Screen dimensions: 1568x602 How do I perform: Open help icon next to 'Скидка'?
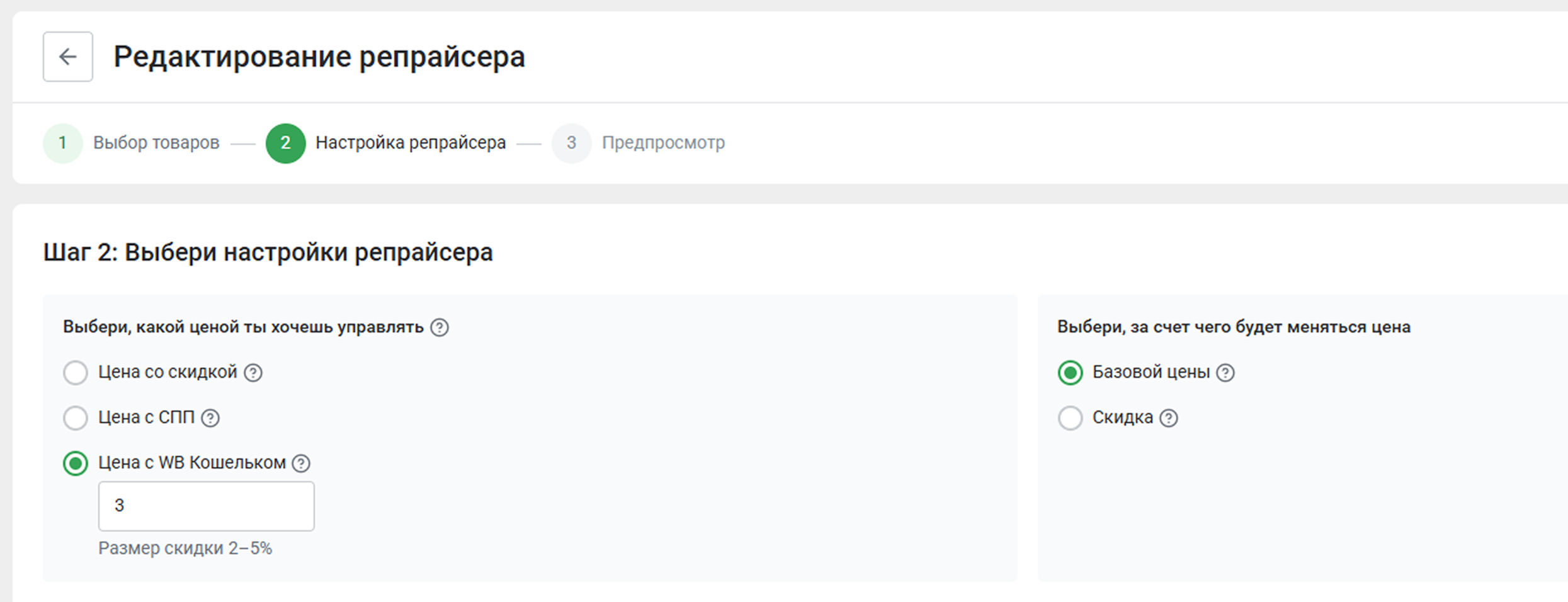[1169, 418]
